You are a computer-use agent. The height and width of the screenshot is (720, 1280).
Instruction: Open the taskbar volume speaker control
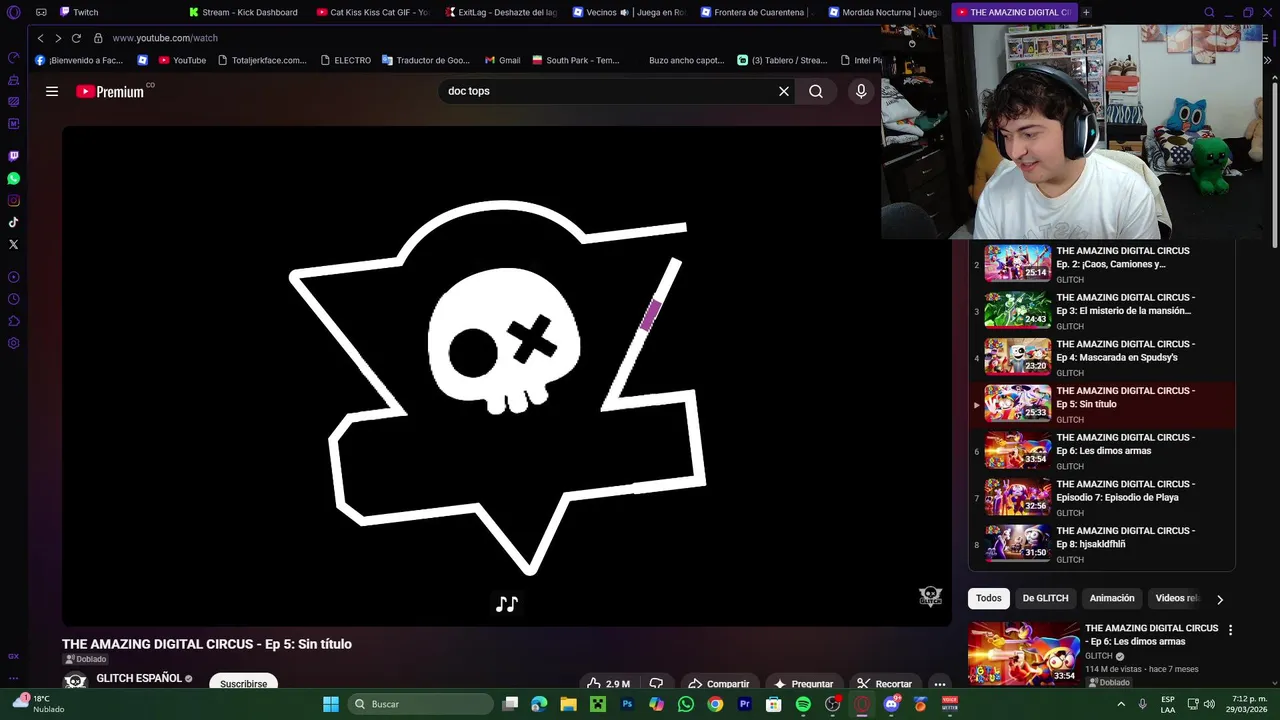coord(1209,703)
